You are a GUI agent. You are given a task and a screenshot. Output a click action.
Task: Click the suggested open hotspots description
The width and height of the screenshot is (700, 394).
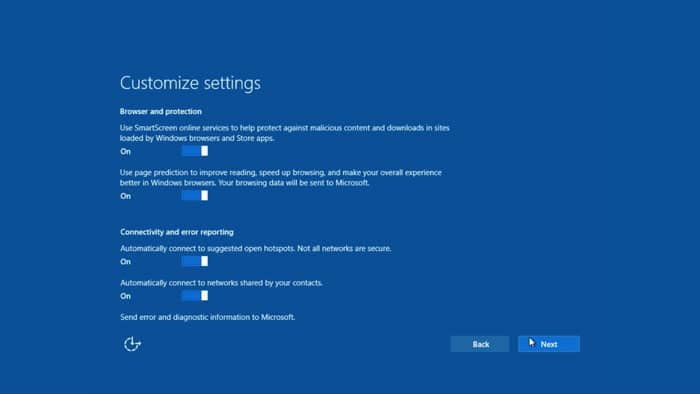(x=256, y=249)
